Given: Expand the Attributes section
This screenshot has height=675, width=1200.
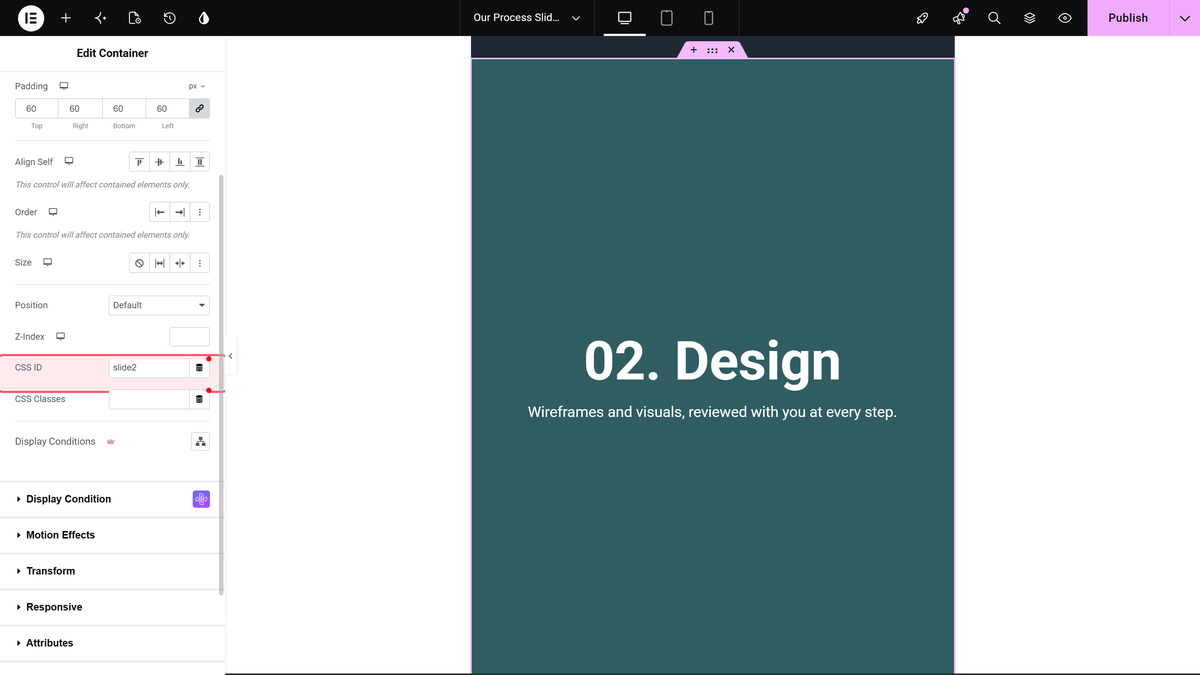Looking at the screenshot, I should click(x=110, y=643).
